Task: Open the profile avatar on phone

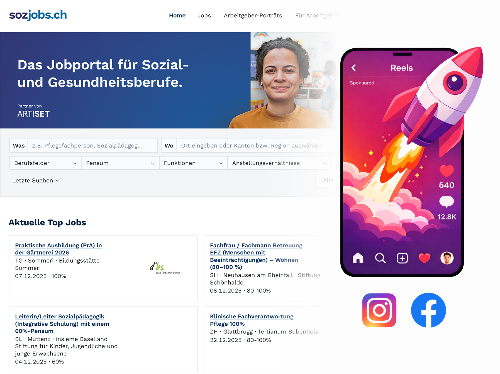Action: 447,258
